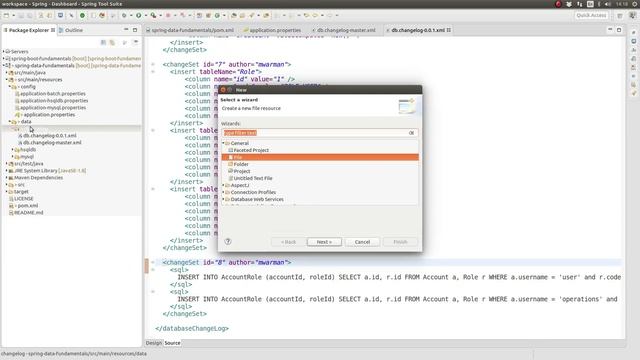Expand the JRE System Library node
Image resolution: width=640 pixels, height=360 pixels.
point(7,171)
